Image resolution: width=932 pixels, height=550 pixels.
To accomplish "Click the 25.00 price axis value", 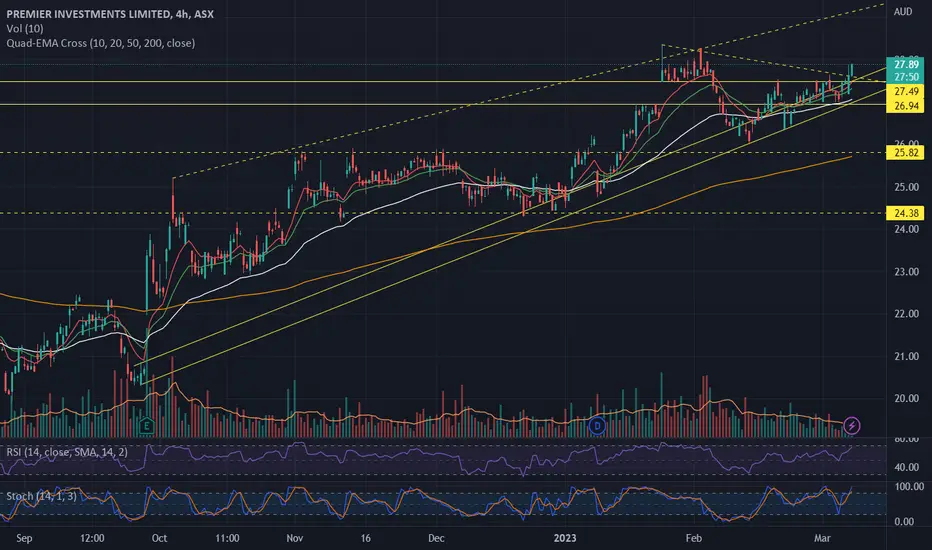I will [x=906, y=187].
